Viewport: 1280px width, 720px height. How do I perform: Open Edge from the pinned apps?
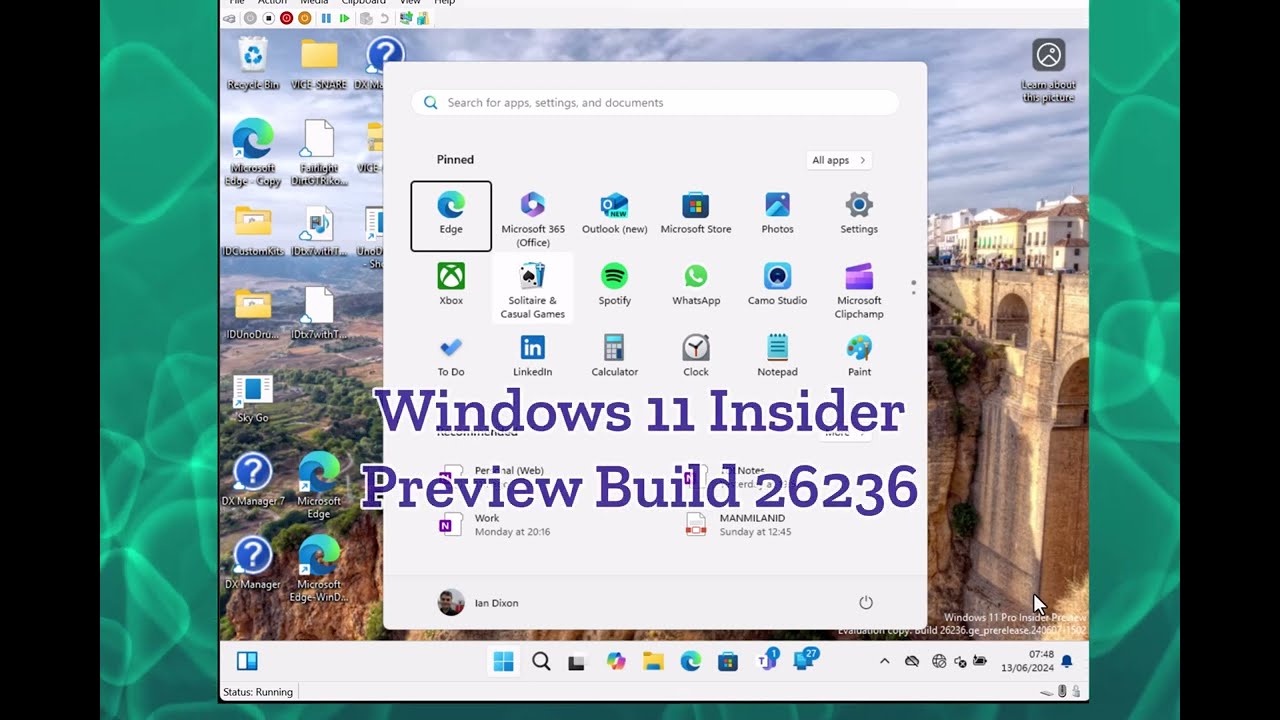tap(451, 215)
